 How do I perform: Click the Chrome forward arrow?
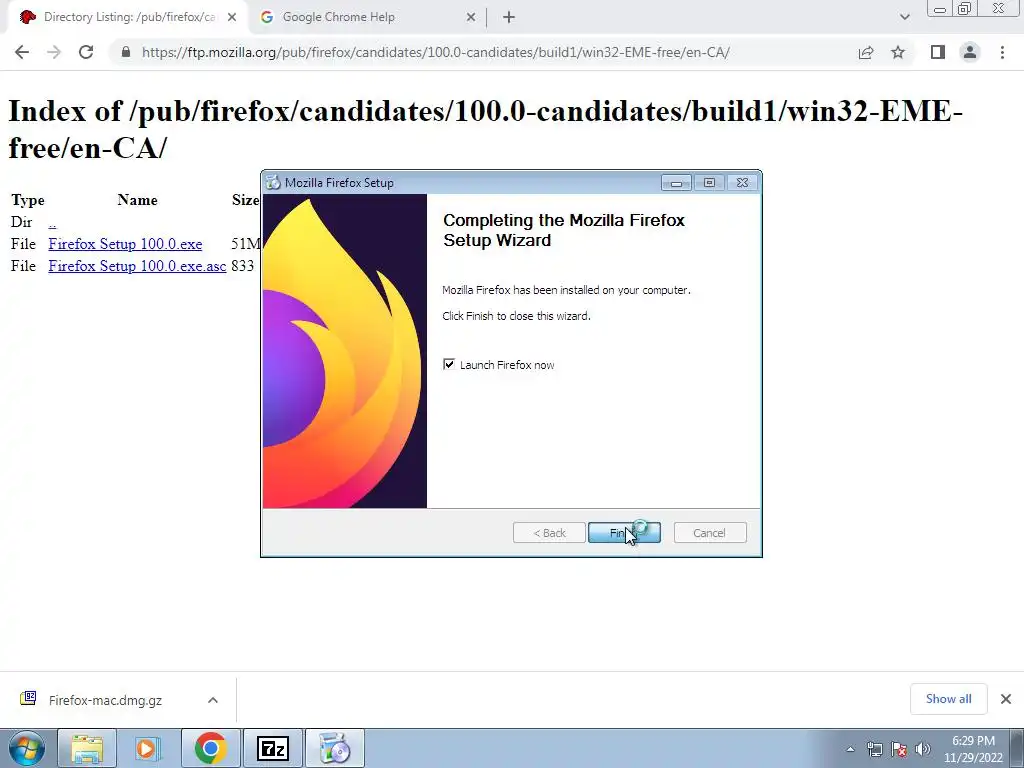coord(54,52)
